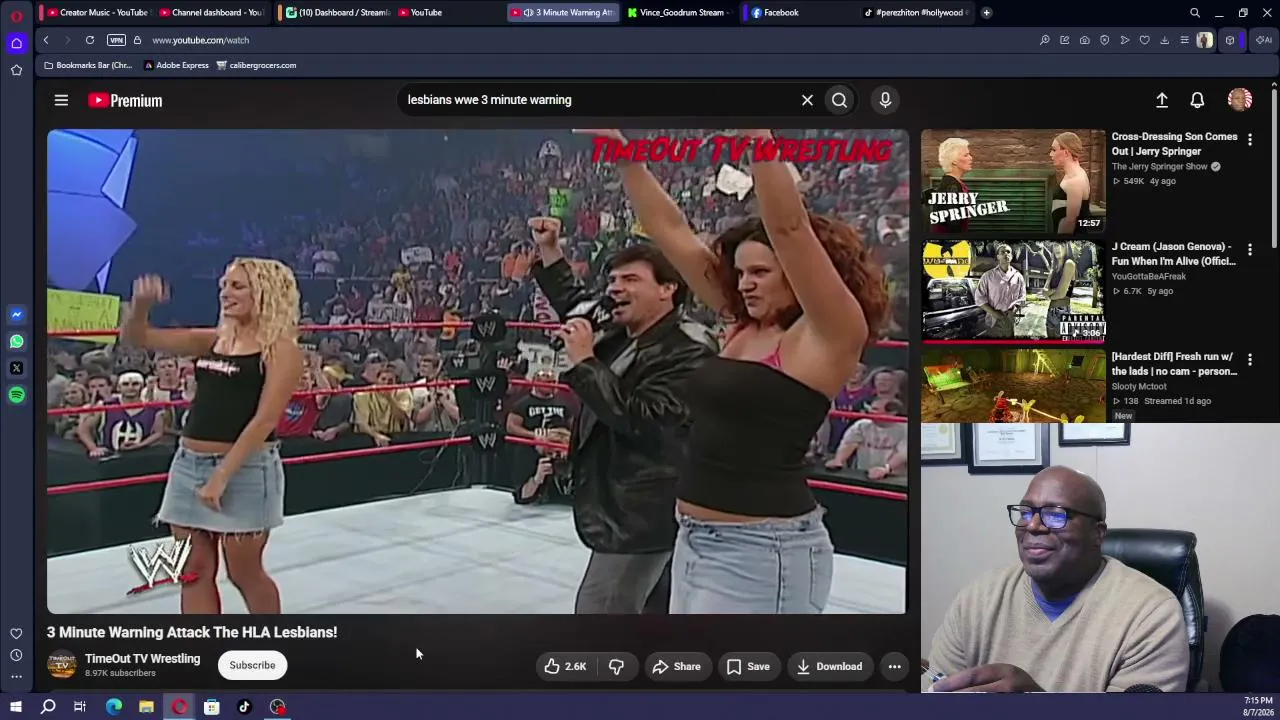Open the Adobe Express bookmark

click(x=177, y=65)
